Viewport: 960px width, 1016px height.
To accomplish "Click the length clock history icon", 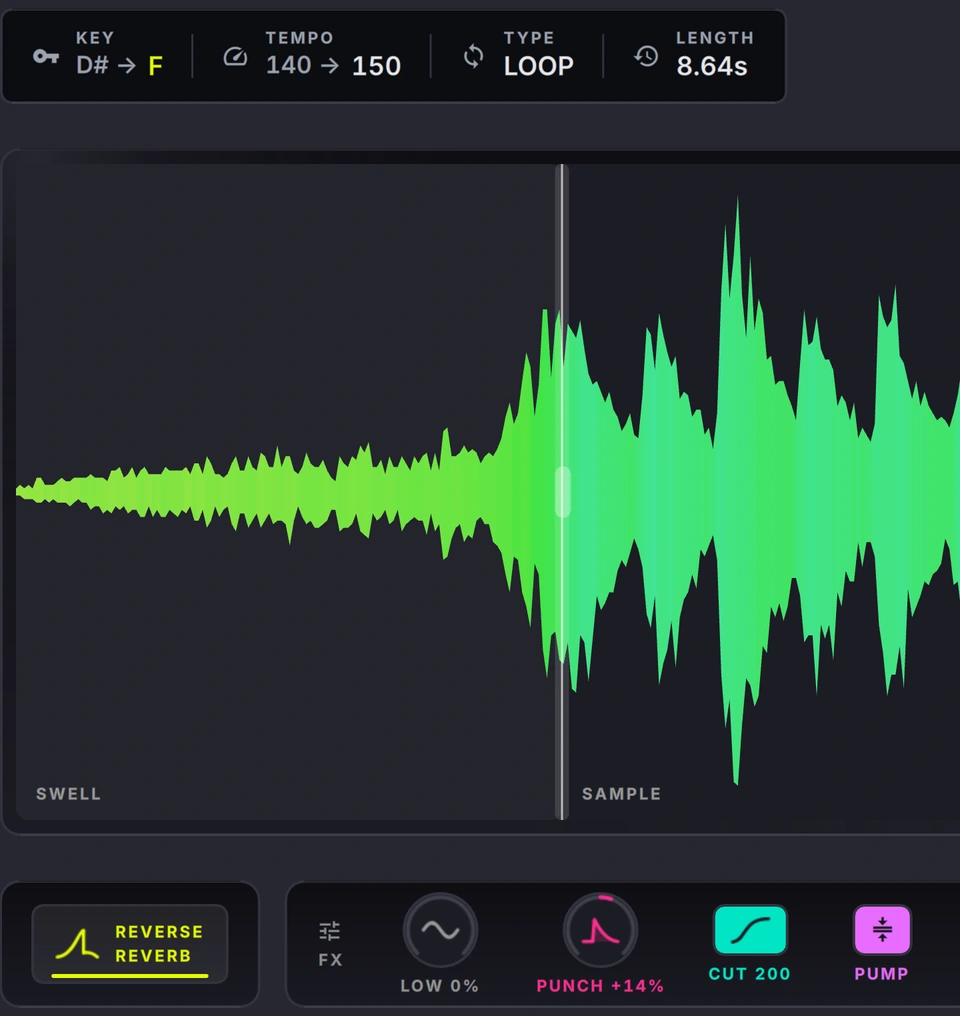I will coord(646,57).
